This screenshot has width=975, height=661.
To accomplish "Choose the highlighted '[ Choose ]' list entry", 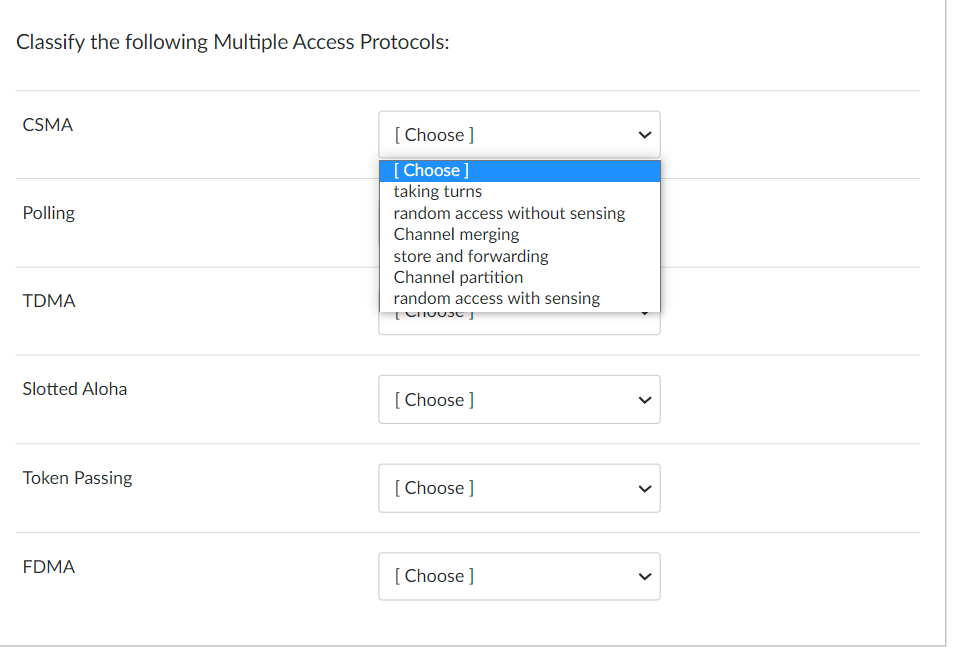I will click(x=432, y=170).
